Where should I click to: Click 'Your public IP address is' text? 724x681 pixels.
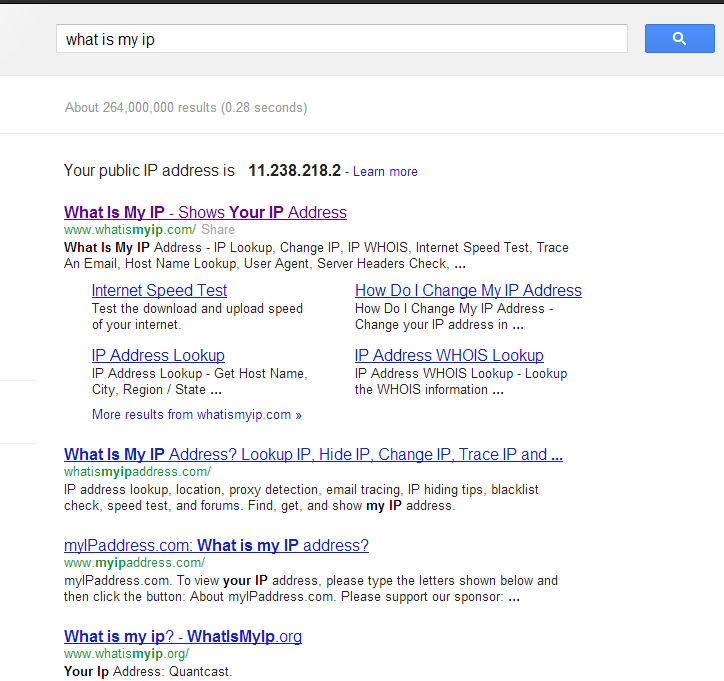(x=149, y=170)
